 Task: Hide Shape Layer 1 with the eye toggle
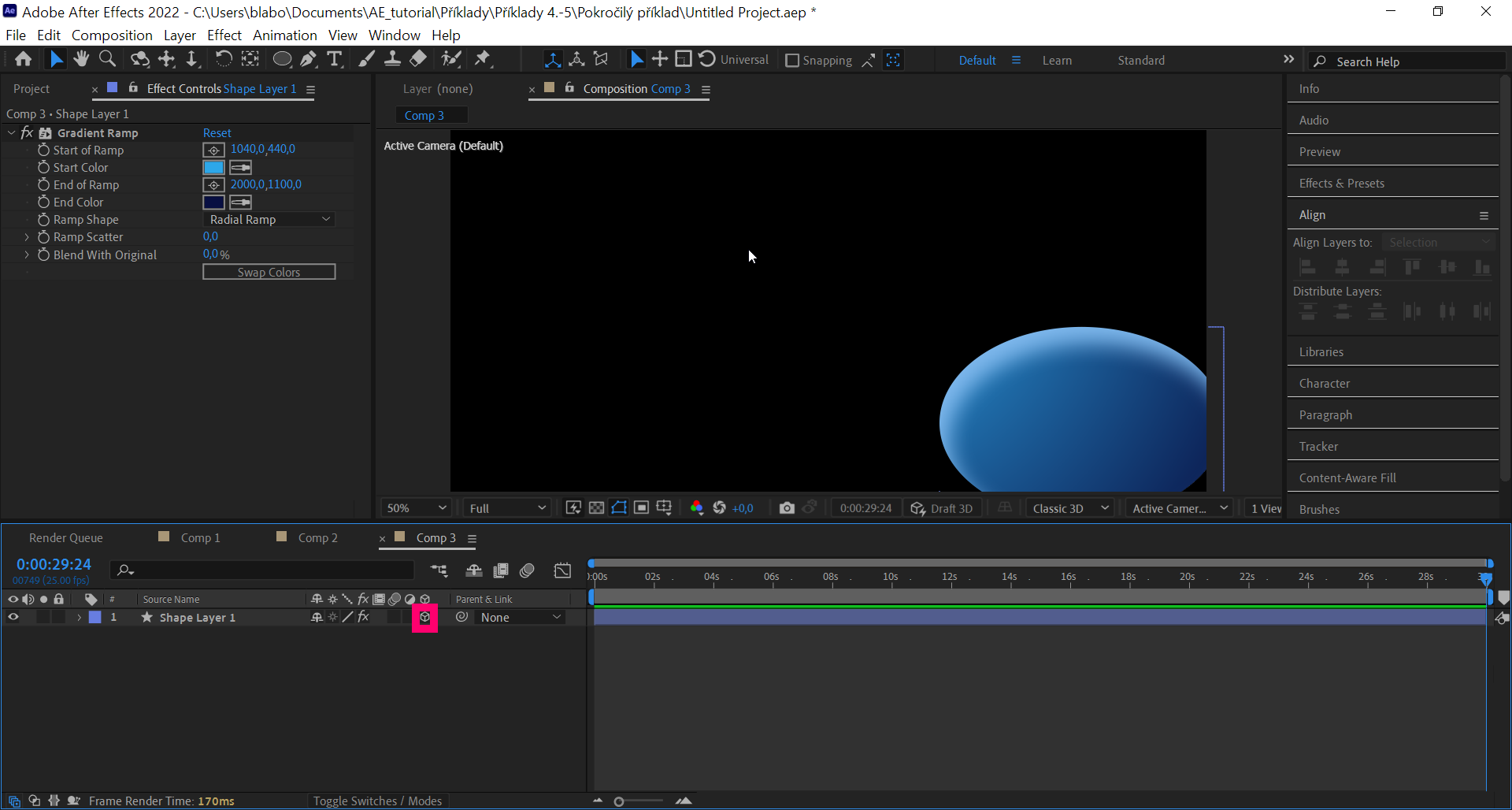point(13,618)
